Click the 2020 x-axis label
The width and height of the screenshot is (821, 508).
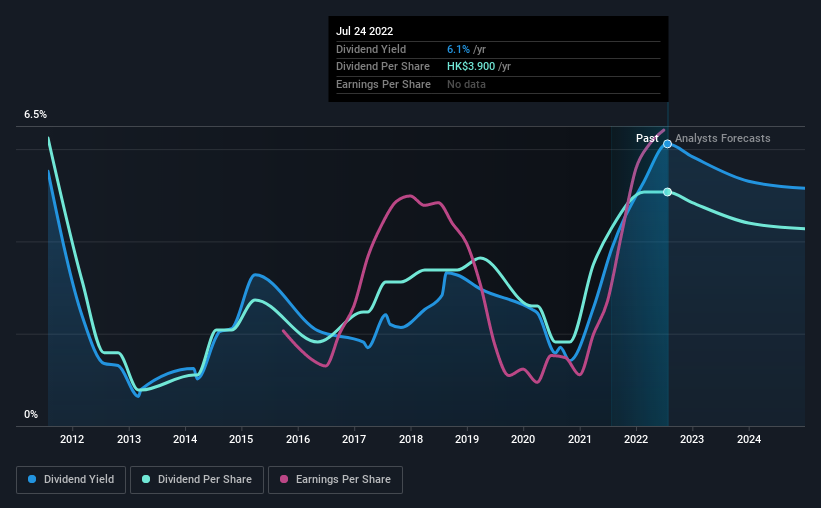coord(523,439)
